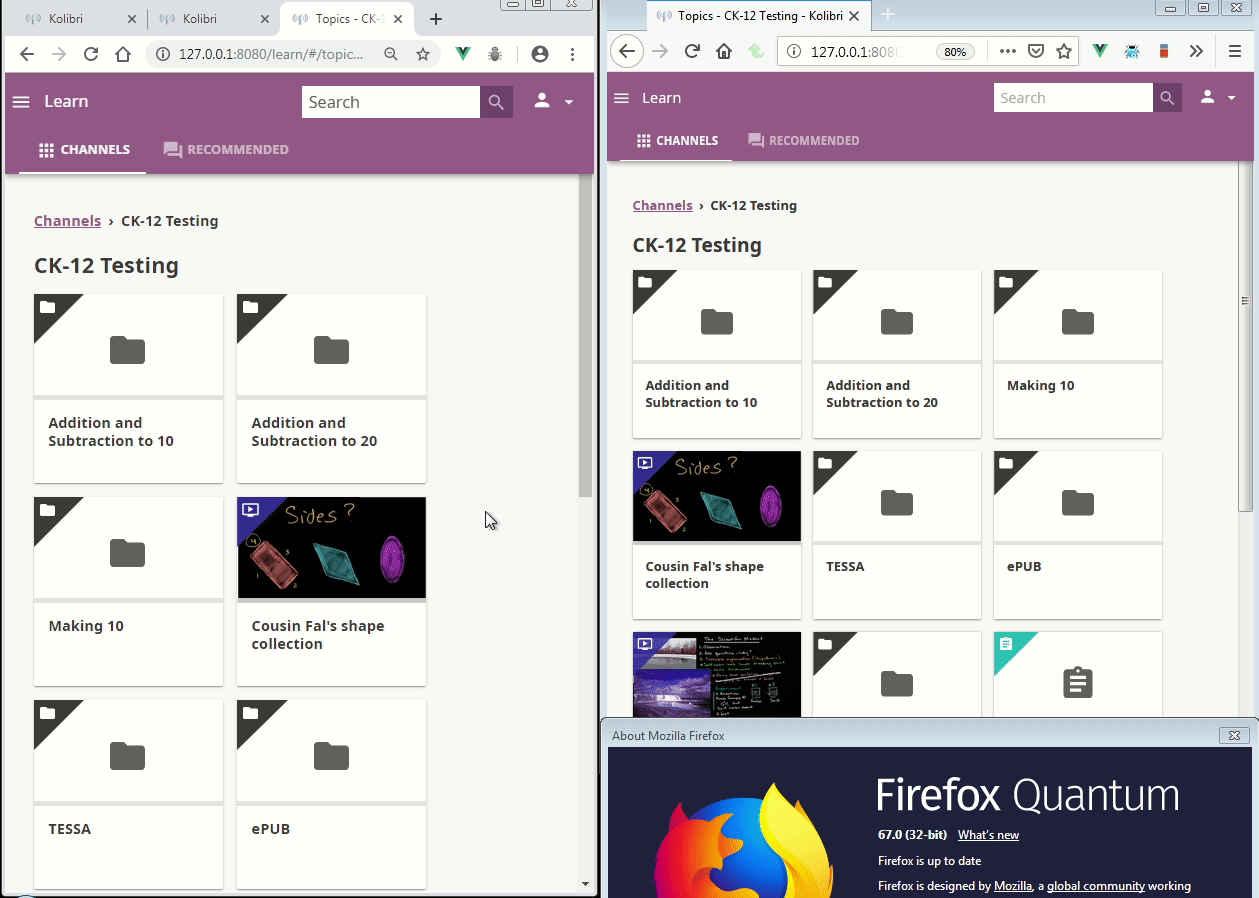This screenshot has width=1259, height=898.
Task: Click the site info icon in Firefox's address bar
Action: coord(793,52)
